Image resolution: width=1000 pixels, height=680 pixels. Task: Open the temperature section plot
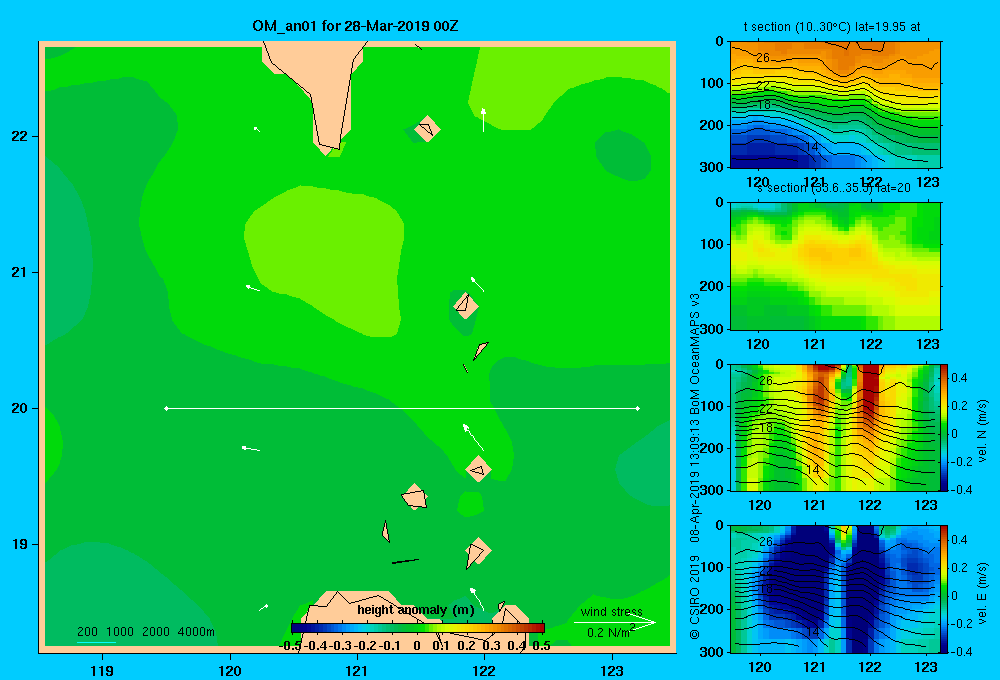click(x=835, y=105)
